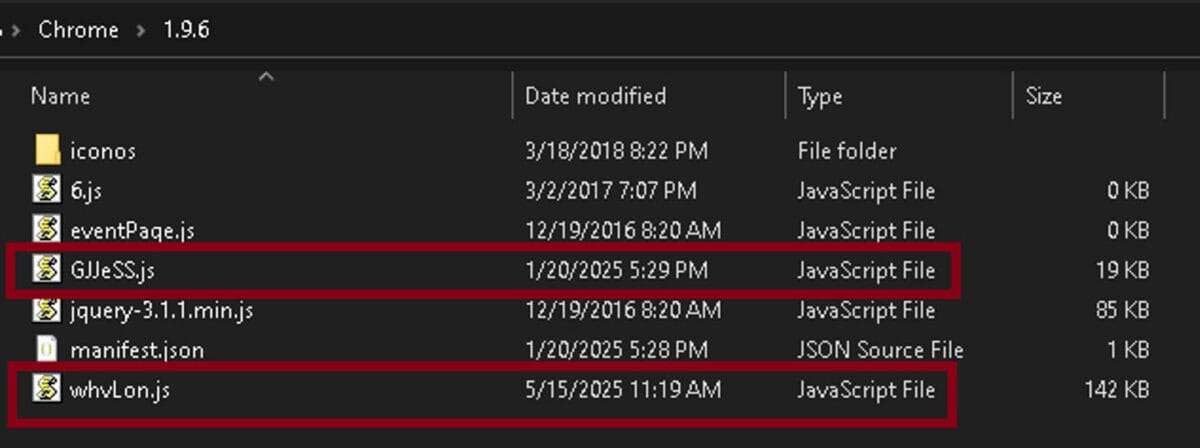Select the iconos folder name
1200x448 pixels.
coord(103,151)
